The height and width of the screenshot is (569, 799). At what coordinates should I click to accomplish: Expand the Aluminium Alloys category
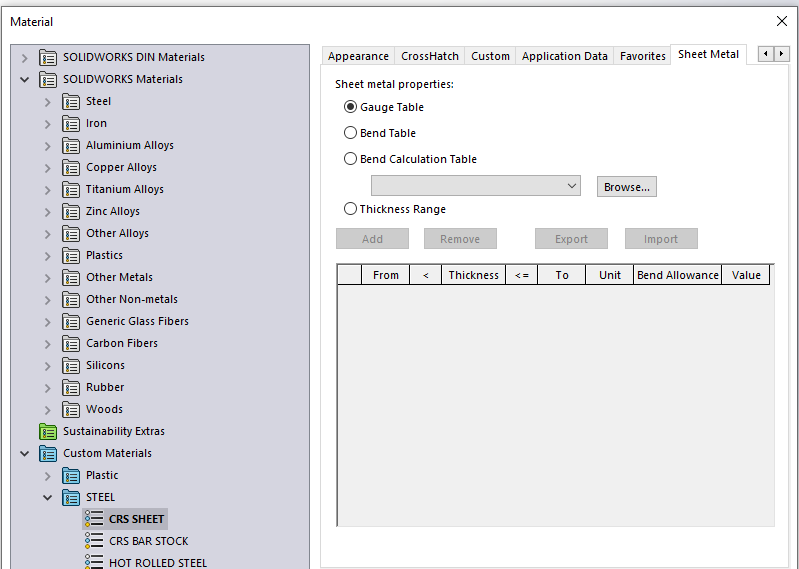[x=47, y=146]
